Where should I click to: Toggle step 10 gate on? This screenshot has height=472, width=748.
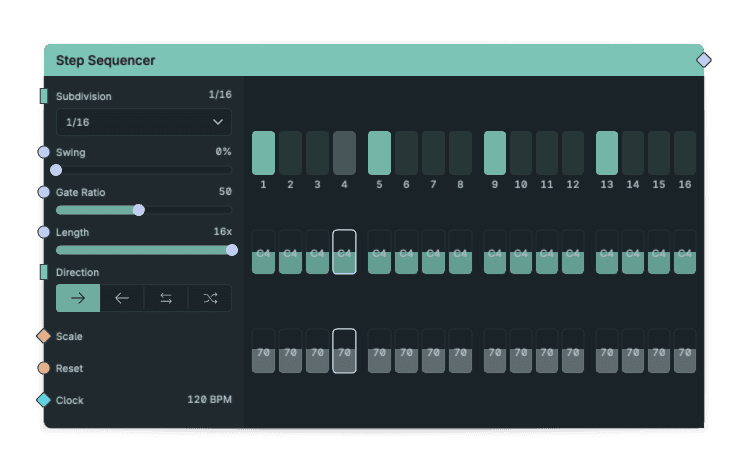pyautogui.click(x=521, y=153)
